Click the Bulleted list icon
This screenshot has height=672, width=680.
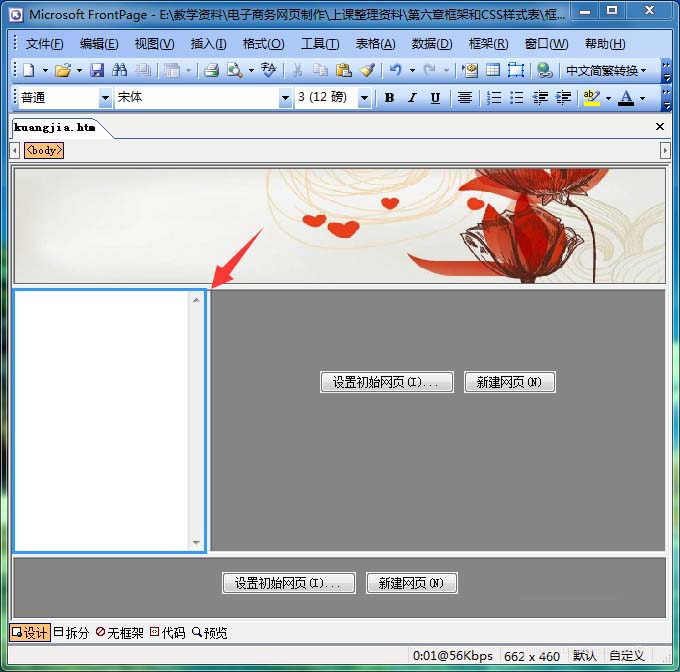point(517,98)
